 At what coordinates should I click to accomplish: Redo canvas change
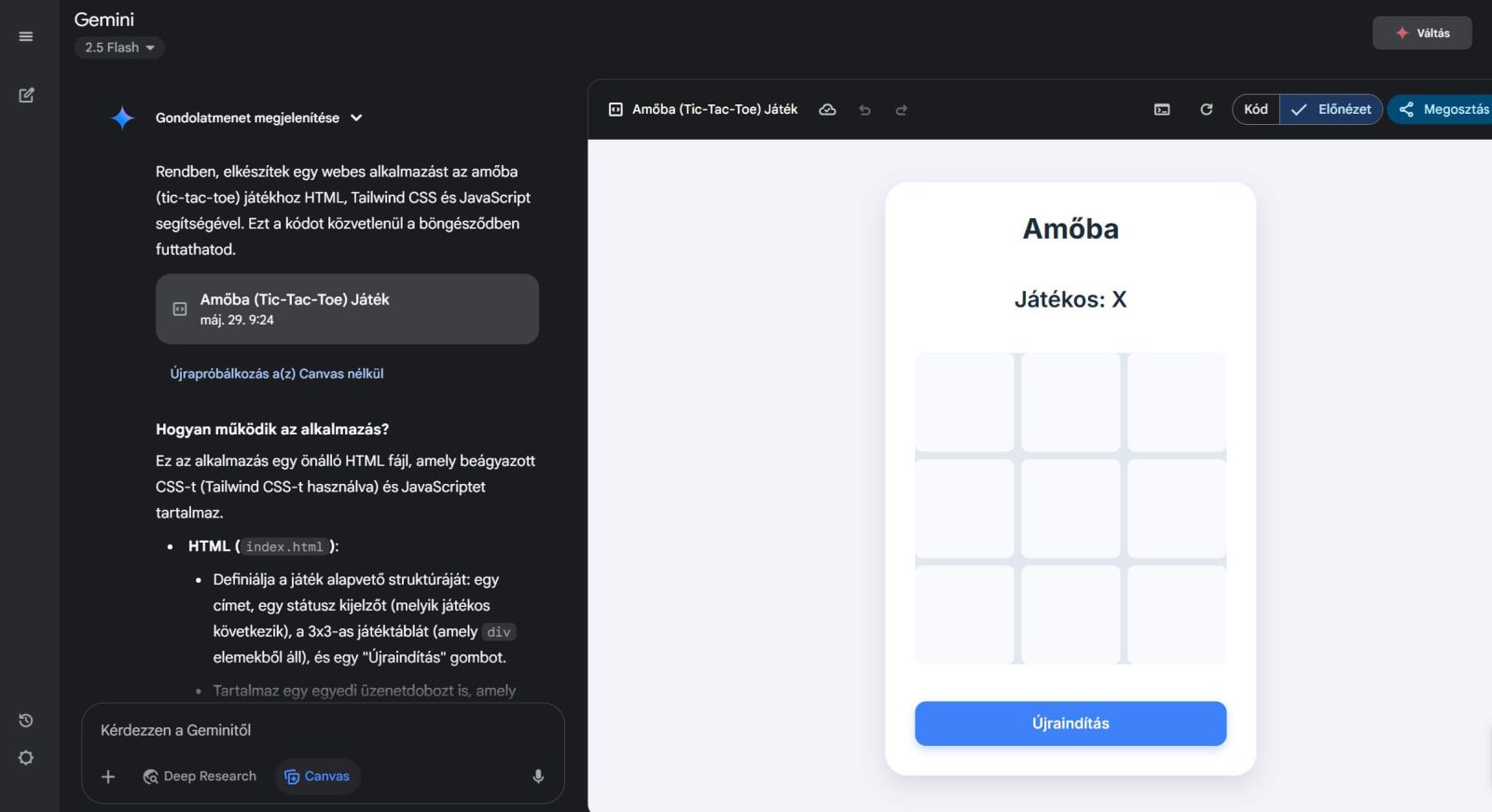tap(901, 110)
